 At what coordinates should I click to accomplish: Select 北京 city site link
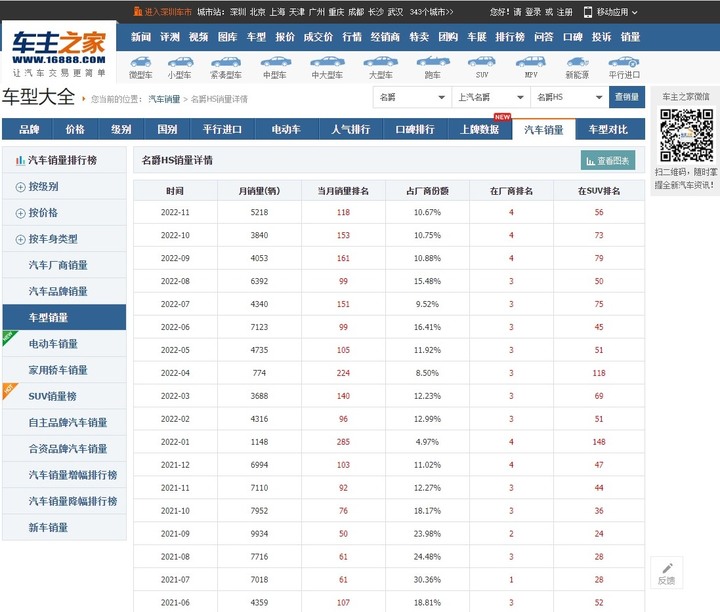257,12
